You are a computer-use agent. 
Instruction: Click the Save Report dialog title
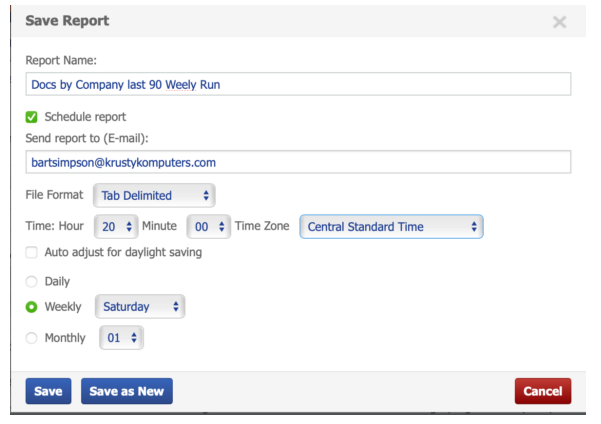[67, 21]
